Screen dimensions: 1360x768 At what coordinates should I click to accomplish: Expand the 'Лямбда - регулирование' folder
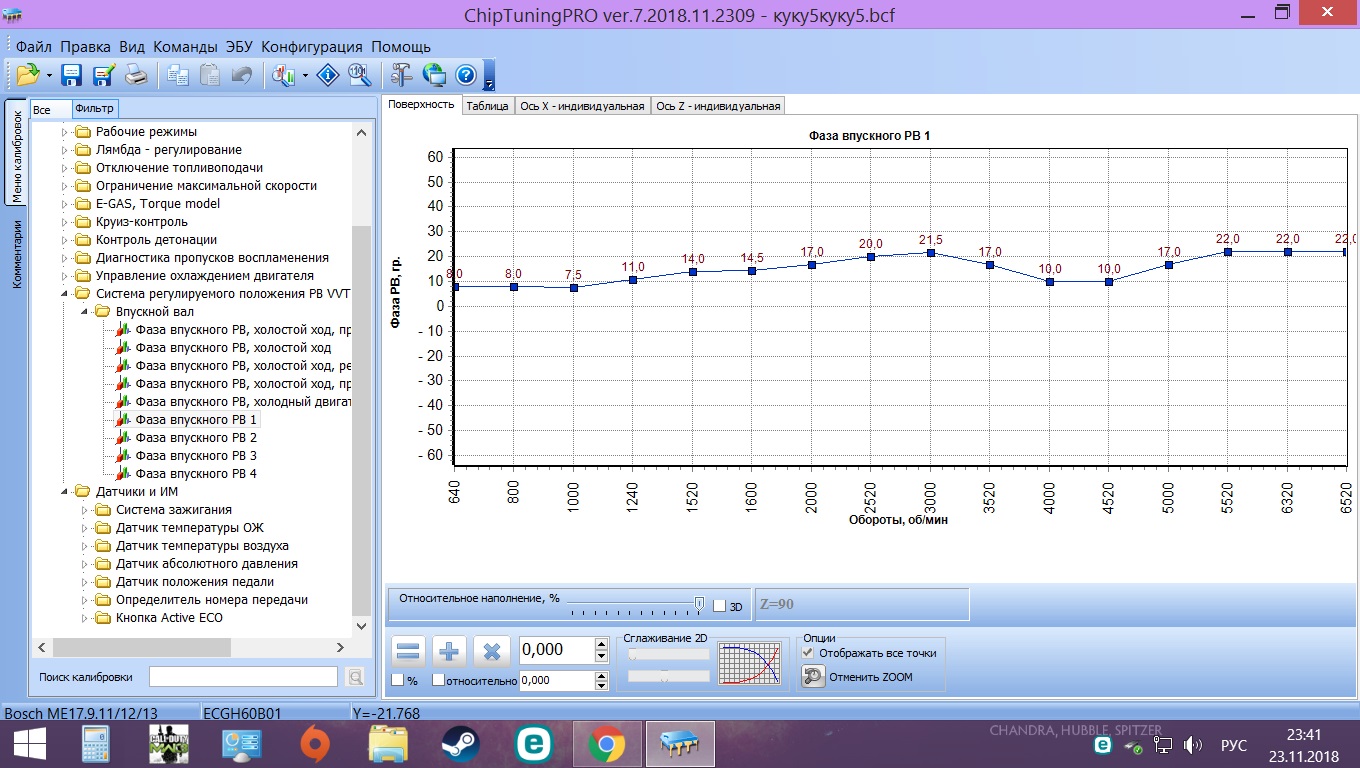point(65,150)
